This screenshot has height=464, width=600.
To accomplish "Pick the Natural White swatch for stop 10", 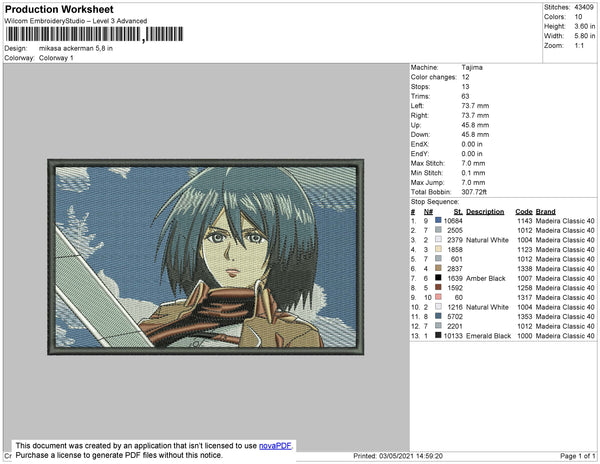I will pyautogui.click(x=438, y=306).
